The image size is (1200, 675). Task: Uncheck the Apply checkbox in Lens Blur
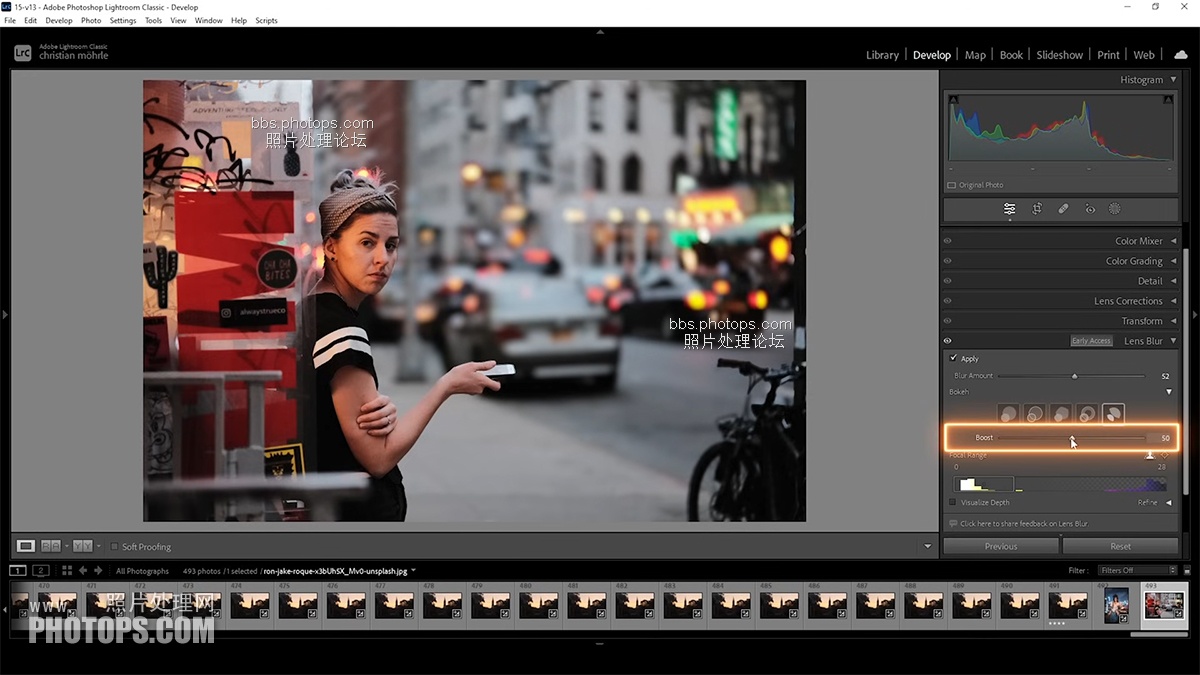click(x=953, y=358)
